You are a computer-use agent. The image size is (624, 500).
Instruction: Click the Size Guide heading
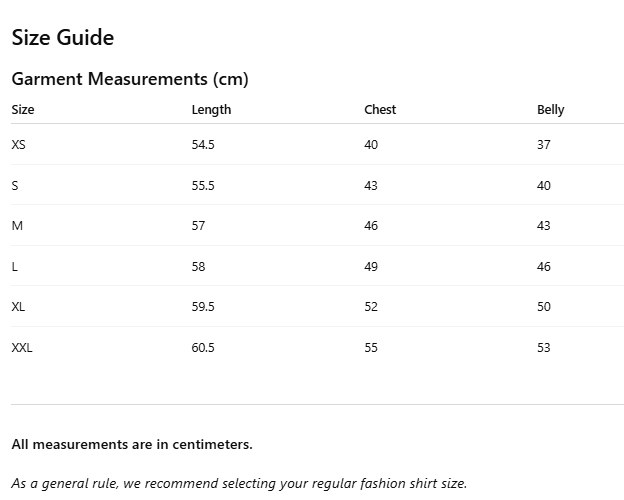pyautogui.click(x=63, y=38)
